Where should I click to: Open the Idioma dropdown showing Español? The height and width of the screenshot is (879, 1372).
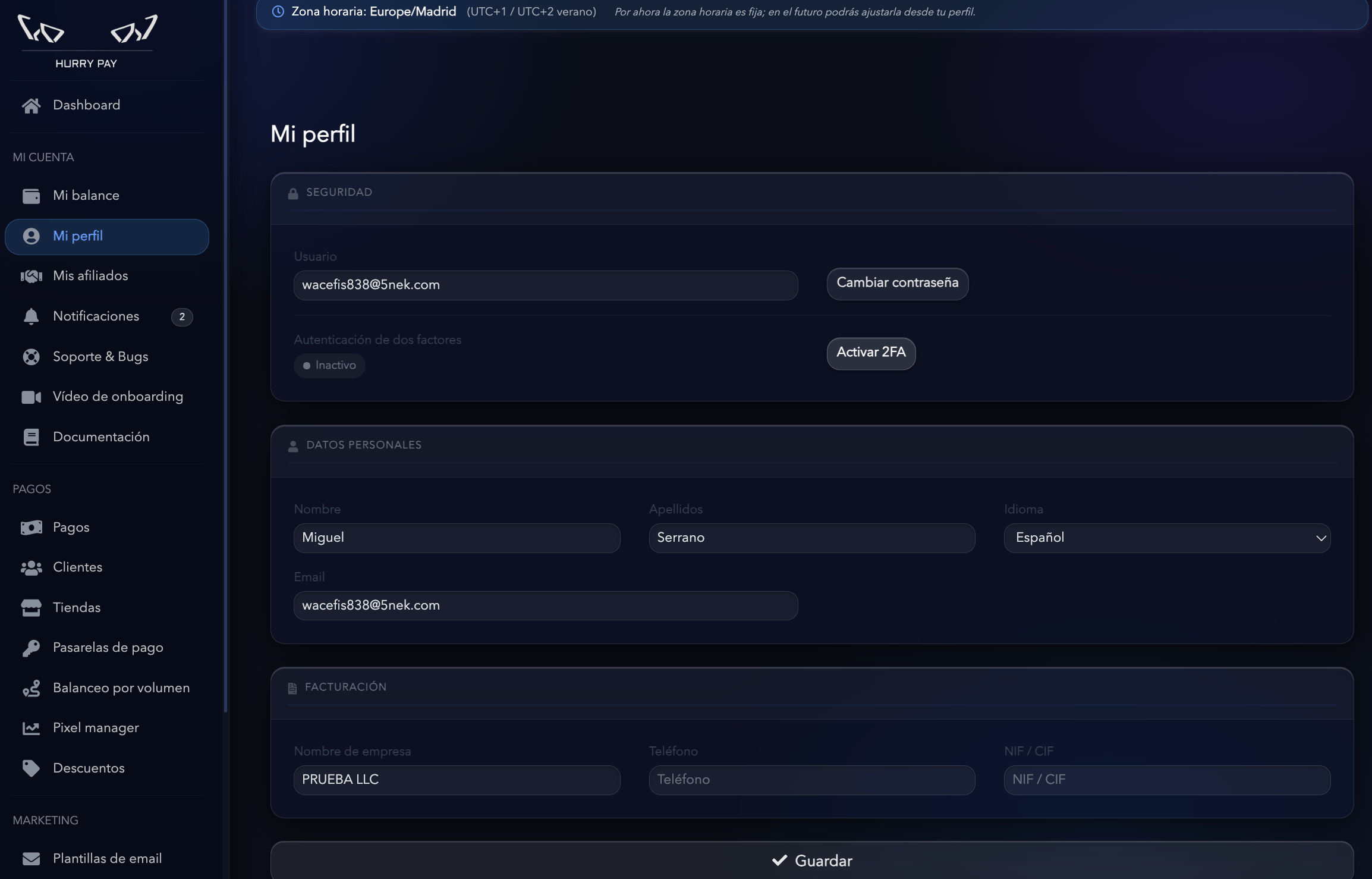coord(1167,538)
